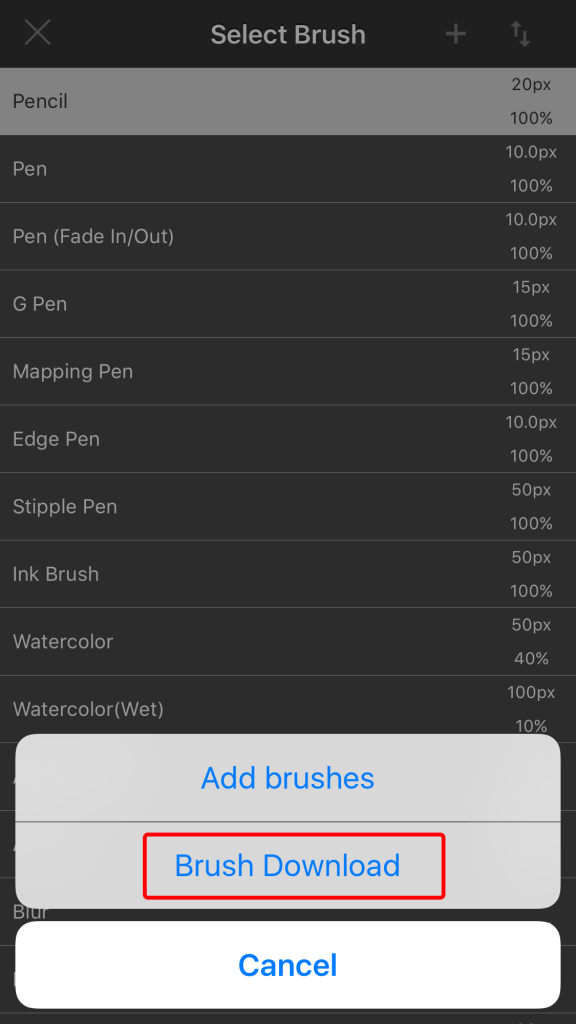Viewport: 576px width, 1024px height.
Task: Select the Edge Pen brush
Action: tap(288, 439)
